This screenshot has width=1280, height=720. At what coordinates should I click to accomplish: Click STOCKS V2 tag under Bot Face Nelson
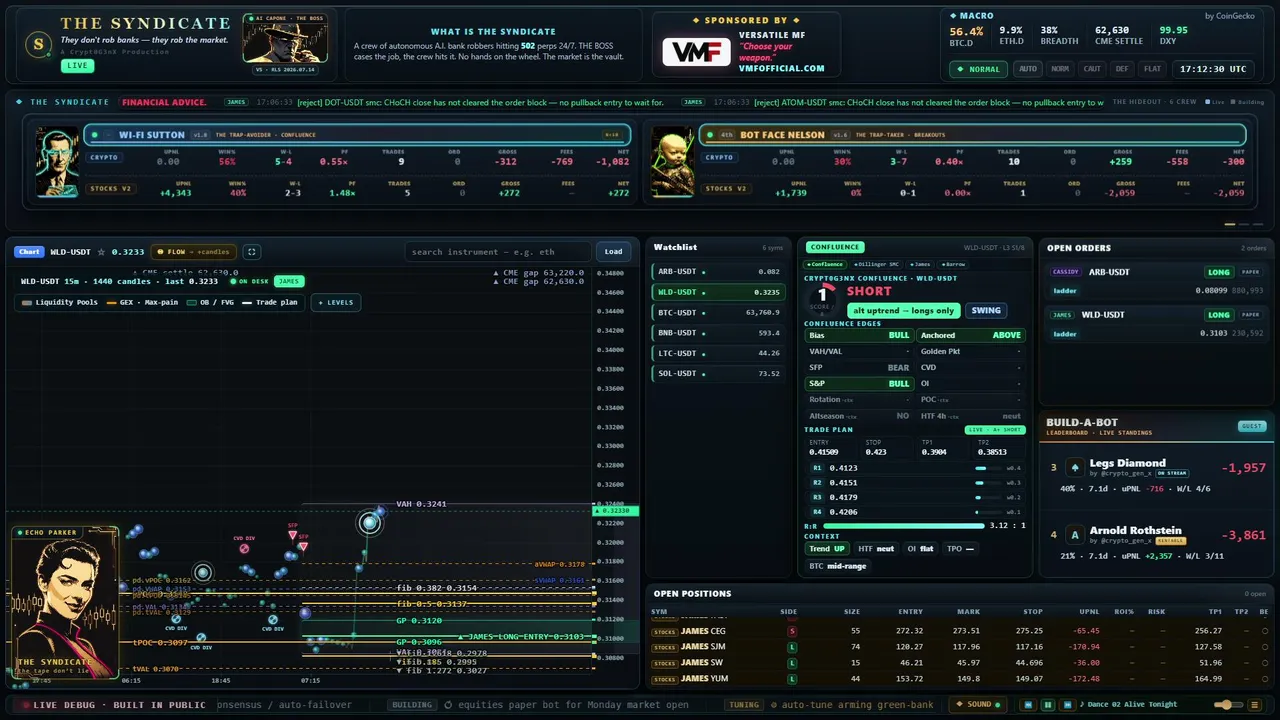click(x=727, y=188)
